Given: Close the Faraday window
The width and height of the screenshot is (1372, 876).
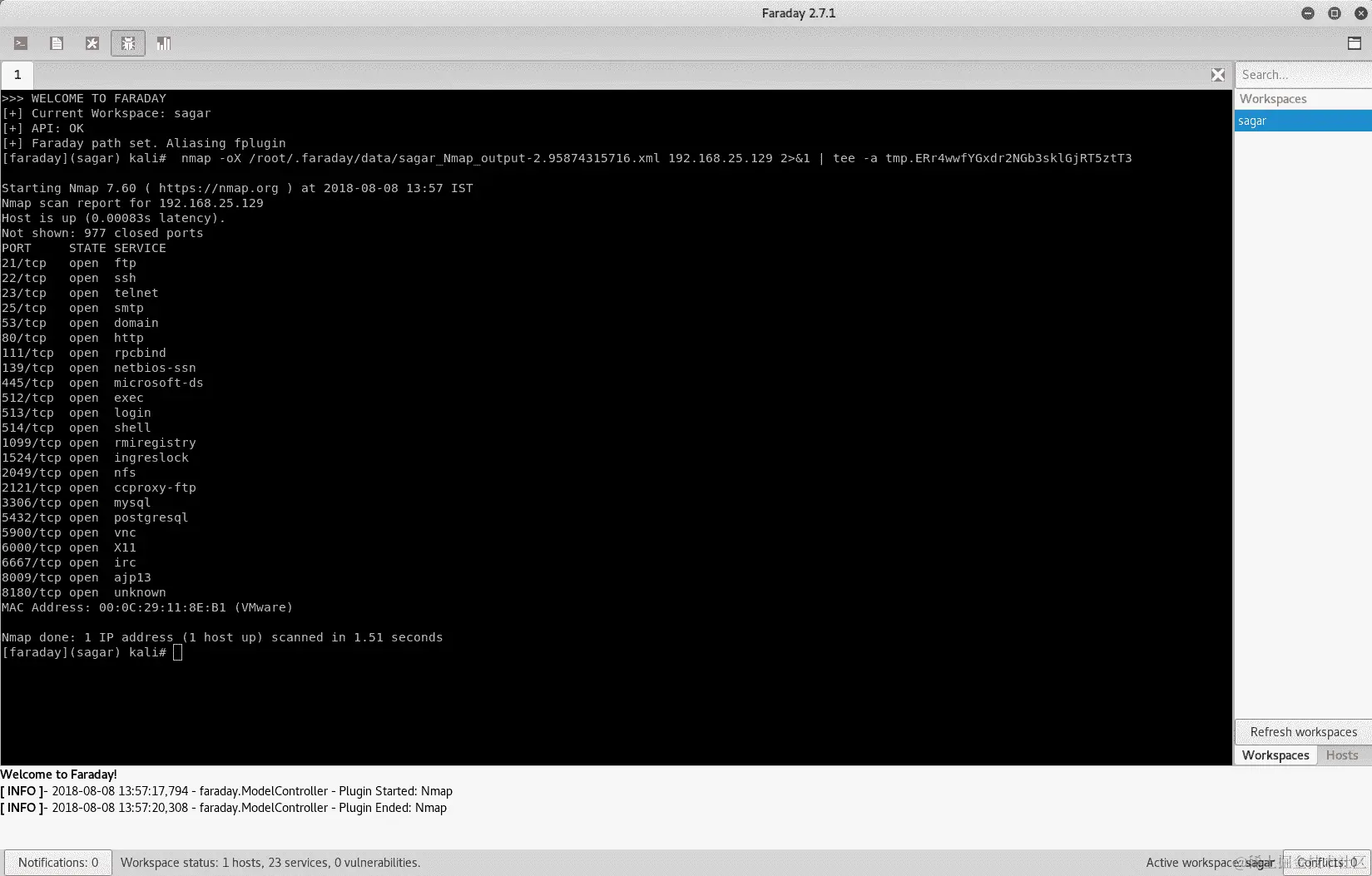Looking at the screenshot, I should click(x=1361, y=13).
